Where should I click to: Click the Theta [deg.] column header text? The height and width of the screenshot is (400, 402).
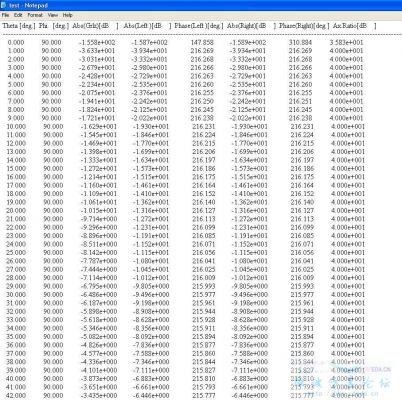[19, 26]
